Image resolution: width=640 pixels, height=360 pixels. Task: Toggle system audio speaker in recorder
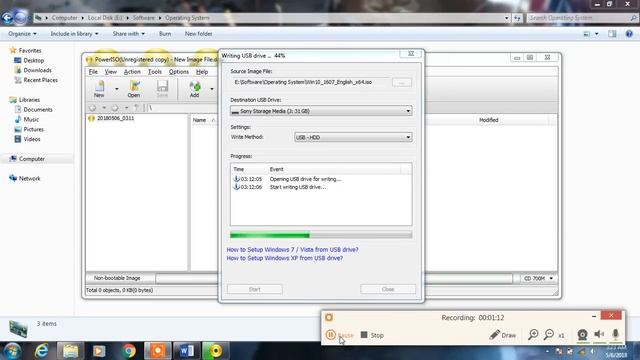599,335
